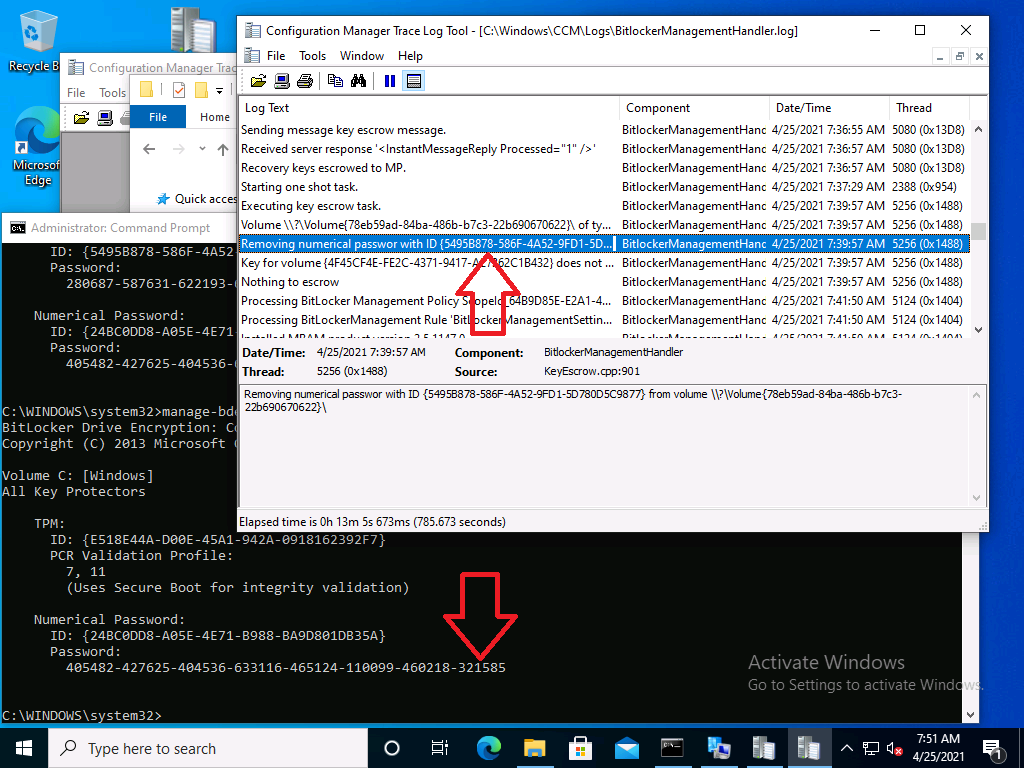
Task: Select 'Starting one shot task.' log row
Action: (604, 187)
